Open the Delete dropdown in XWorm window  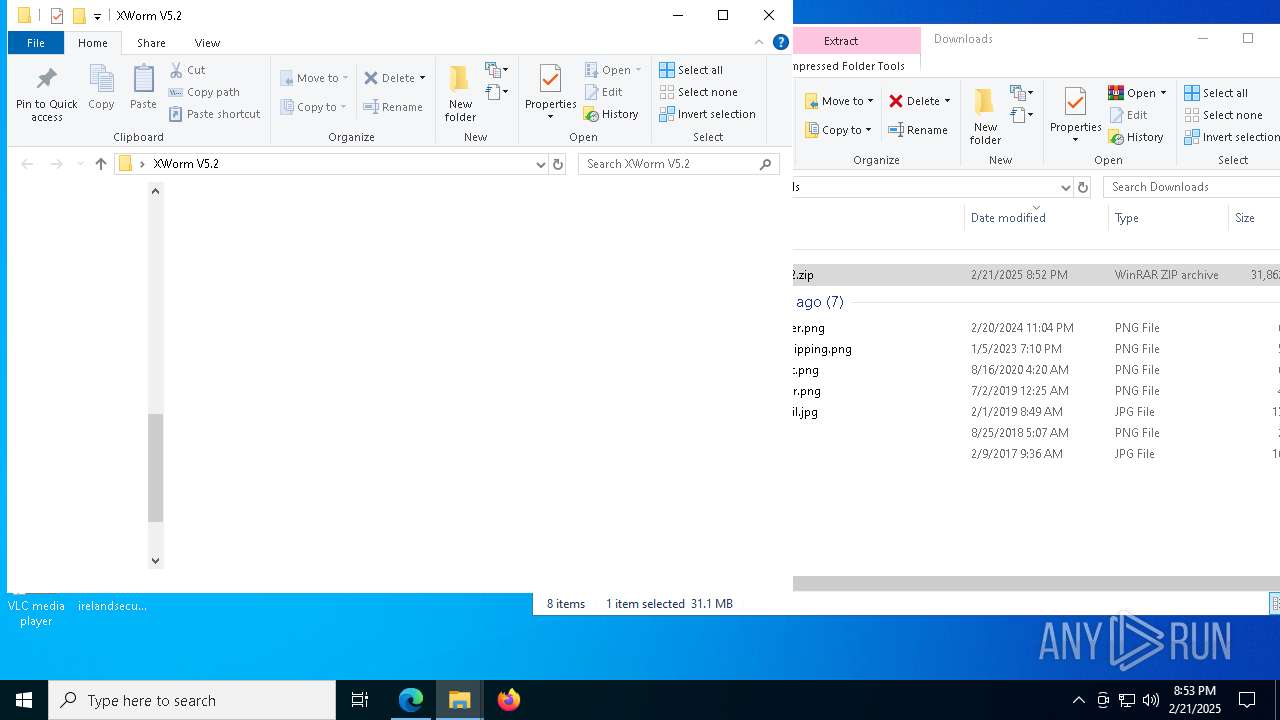tap(394, 78)
